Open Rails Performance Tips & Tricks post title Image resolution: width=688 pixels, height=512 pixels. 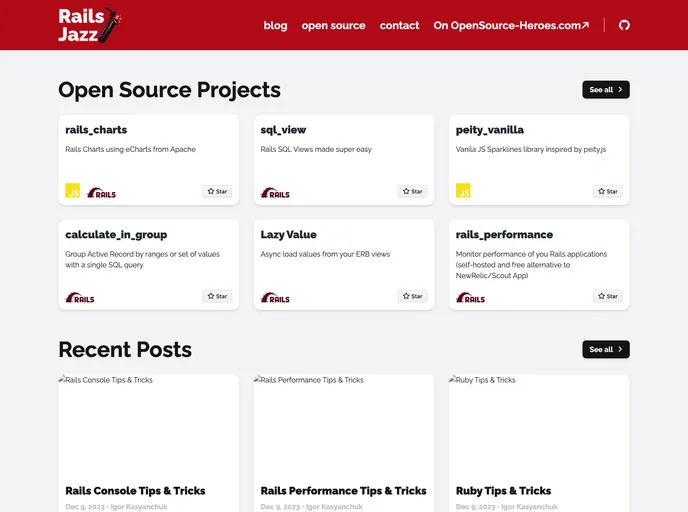344,491
